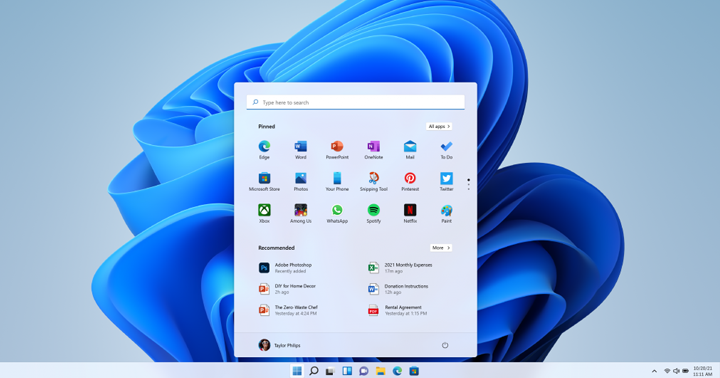Click the More recommended button
Viewport: 720px width, 378px height.
click(x=441, y=248)
